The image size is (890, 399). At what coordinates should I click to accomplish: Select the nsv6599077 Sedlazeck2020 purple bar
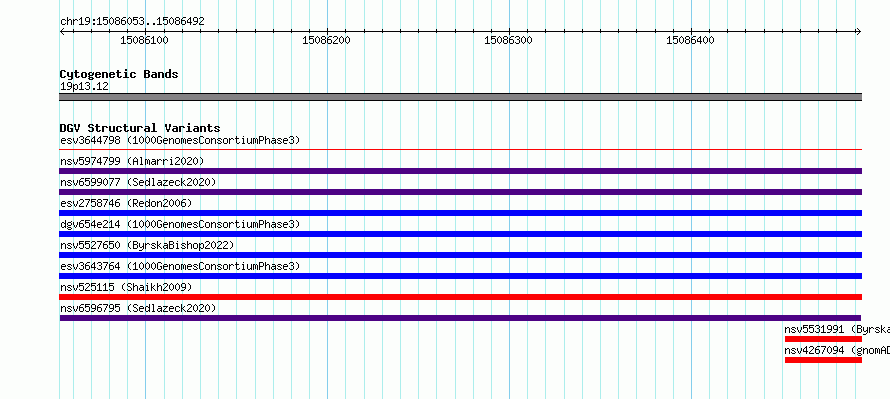[460, 192]
